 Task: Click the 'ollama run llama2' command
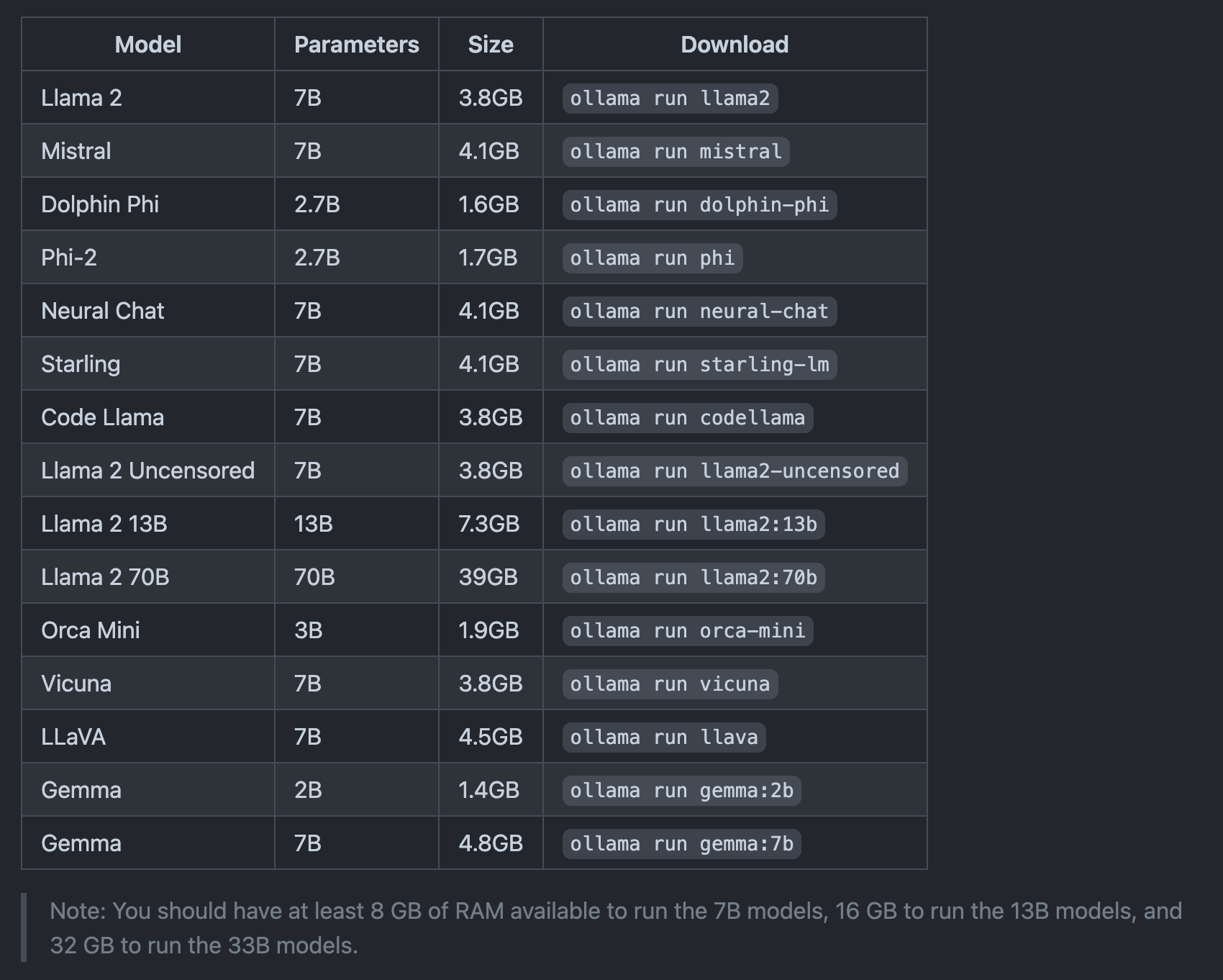coord(670,98)
